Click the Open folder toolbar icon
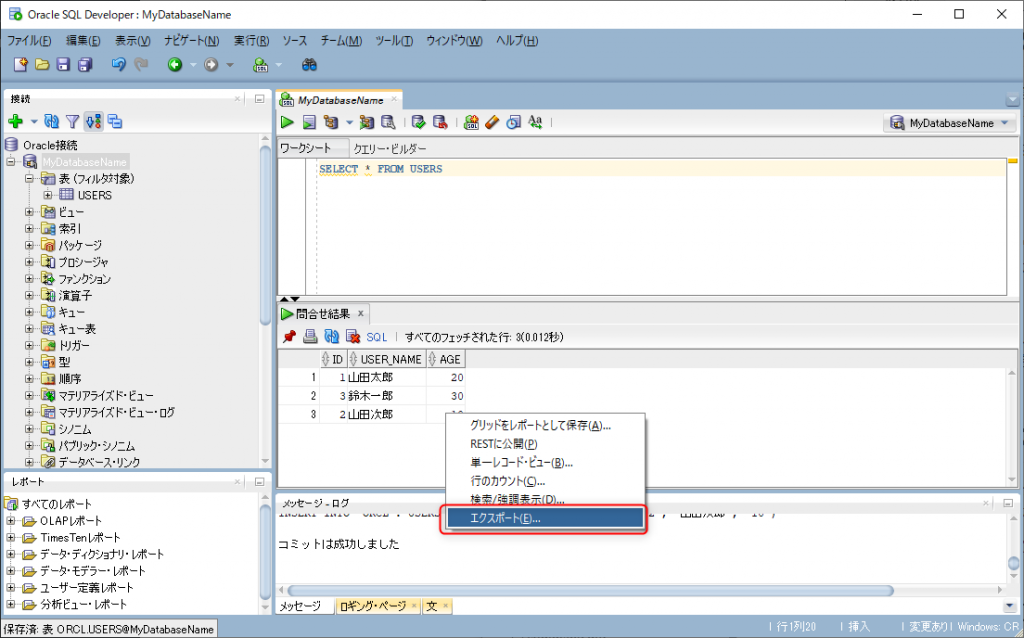The height and width of the screenshot is (638, 1024). coord(42,65)
